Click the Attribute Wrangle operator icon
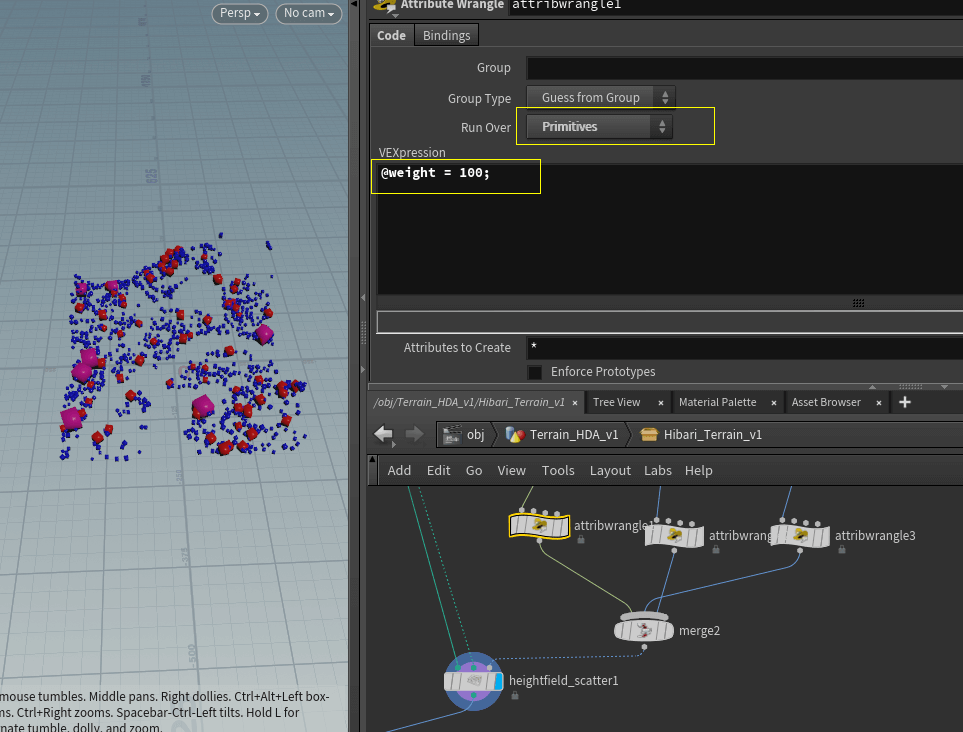963x732 pixels. click(383, 5)
